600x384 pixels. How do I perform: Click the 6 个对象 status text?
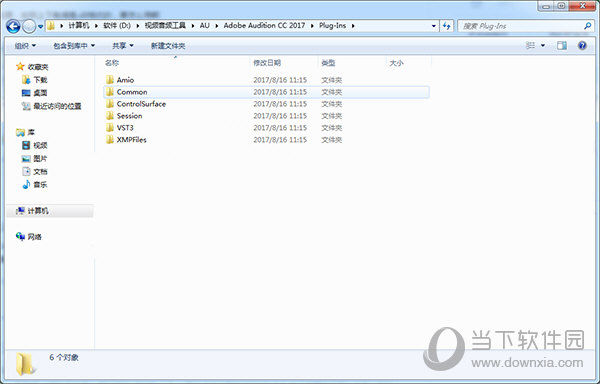click(x=64, y=357)
